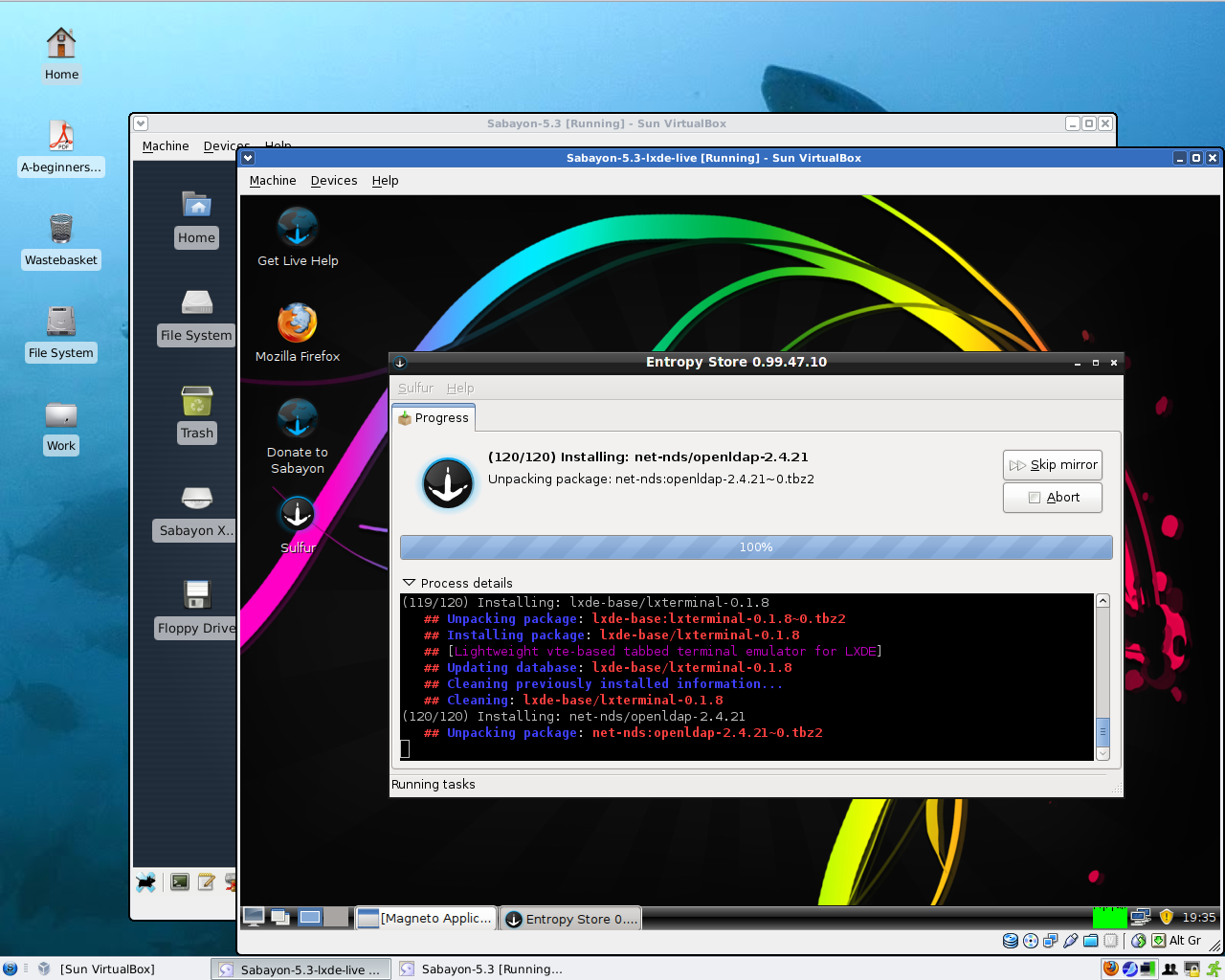This screenshot has width=1225, height=980.
Task: Launch terminal from the Sabayon-5.3 panel
Action: [x=180, y=882]
